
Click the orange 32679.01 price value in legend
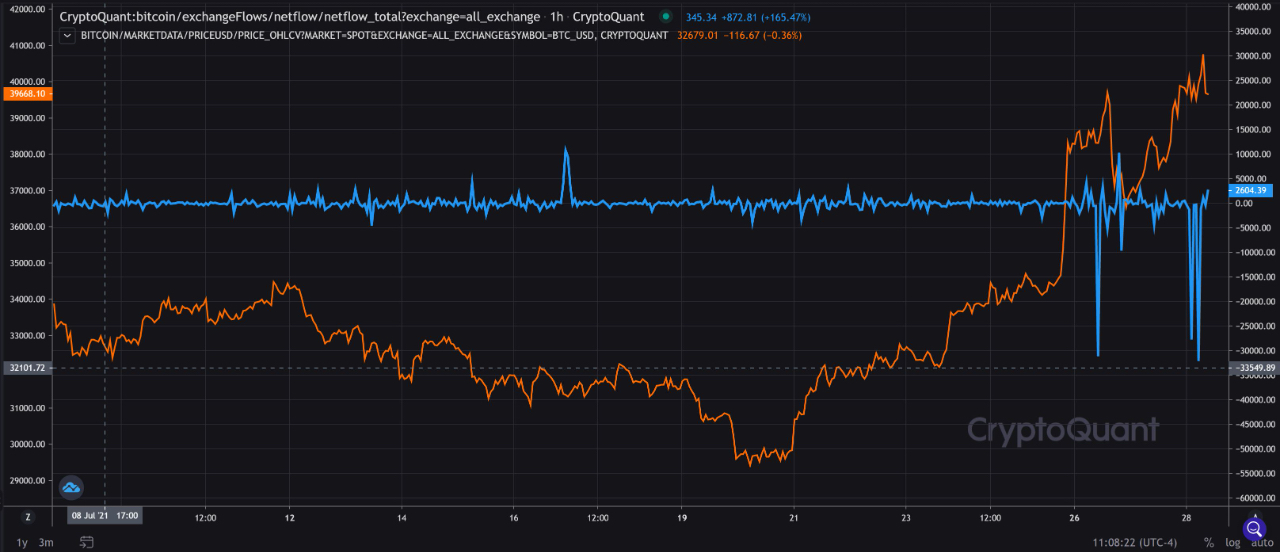696,36
